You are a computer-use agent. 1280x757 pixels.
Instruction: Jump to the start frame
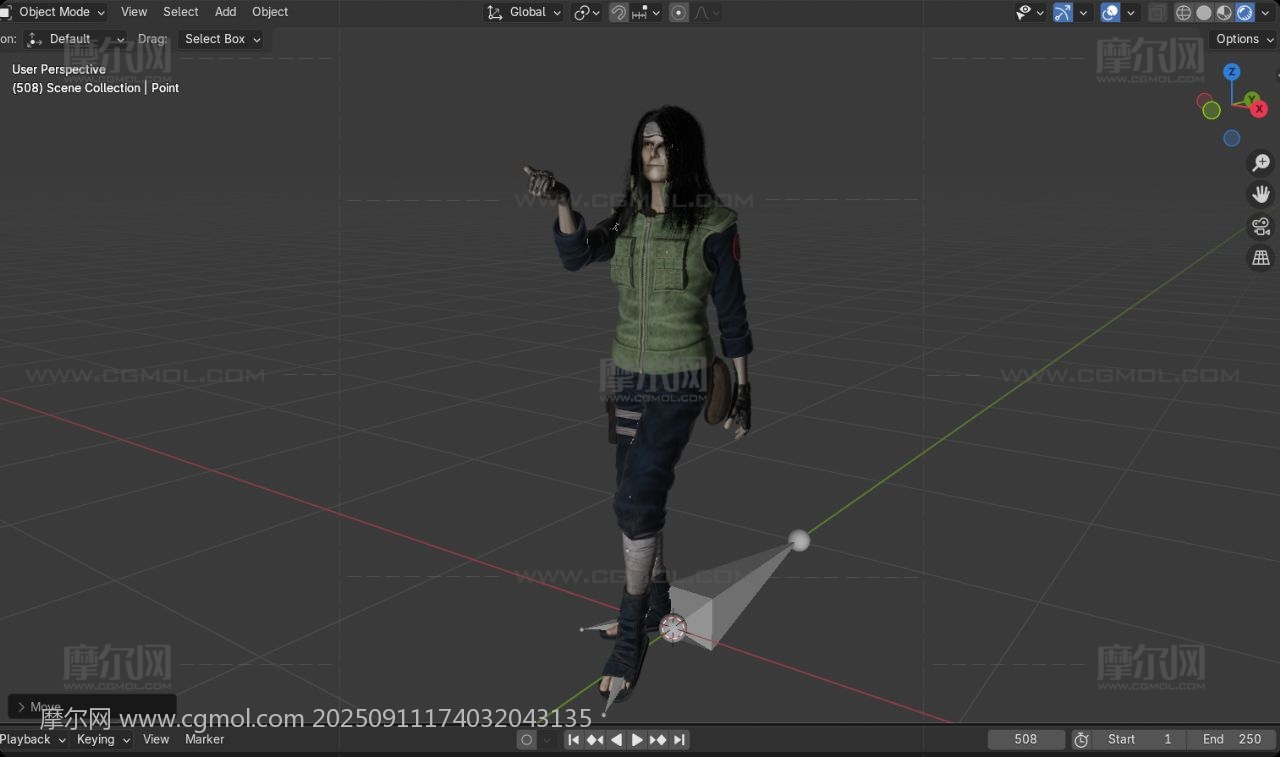pos(574,740)
